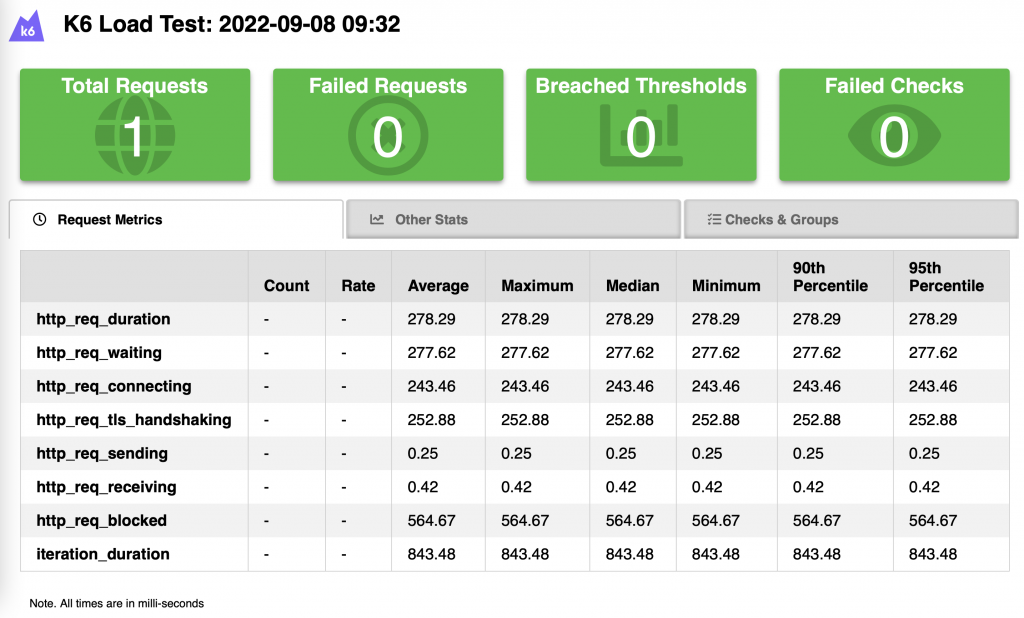This screenshot has height=618, width=1024.
Task: Click the Failed Requests card title
Action: point(388,86)
